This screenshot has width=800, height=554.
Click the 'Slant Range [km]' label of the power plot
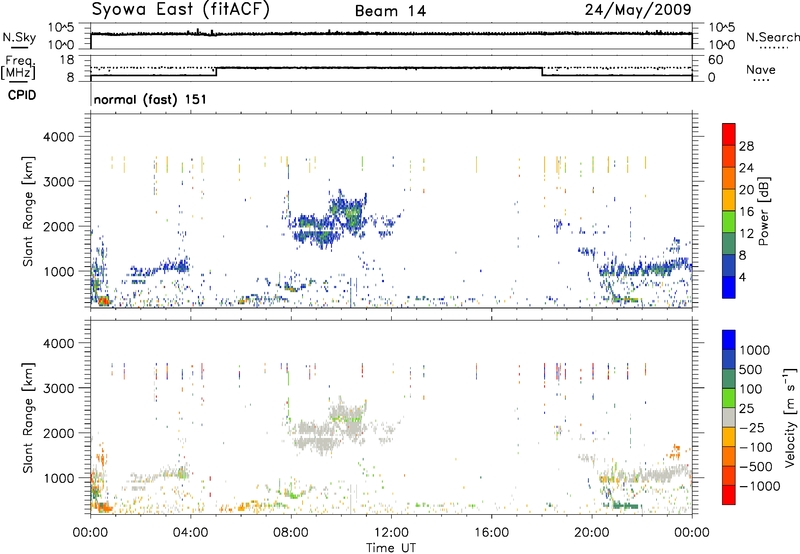pyautogui.click(x=29, y=211)
